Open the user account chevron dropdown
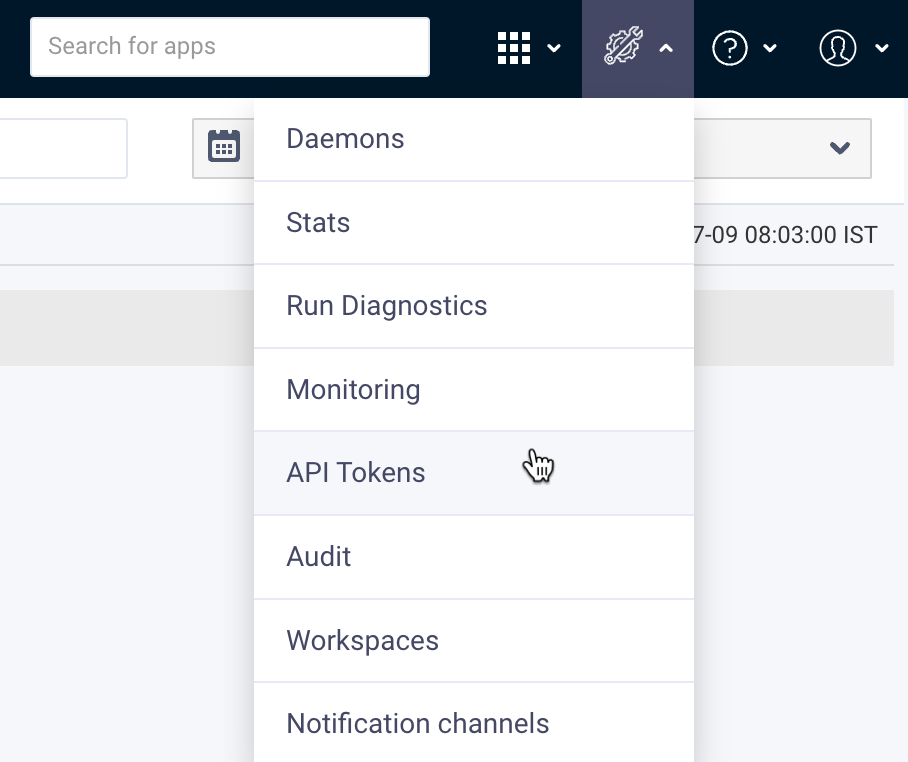Screen dimensions: 908x762 coord(881,48)
